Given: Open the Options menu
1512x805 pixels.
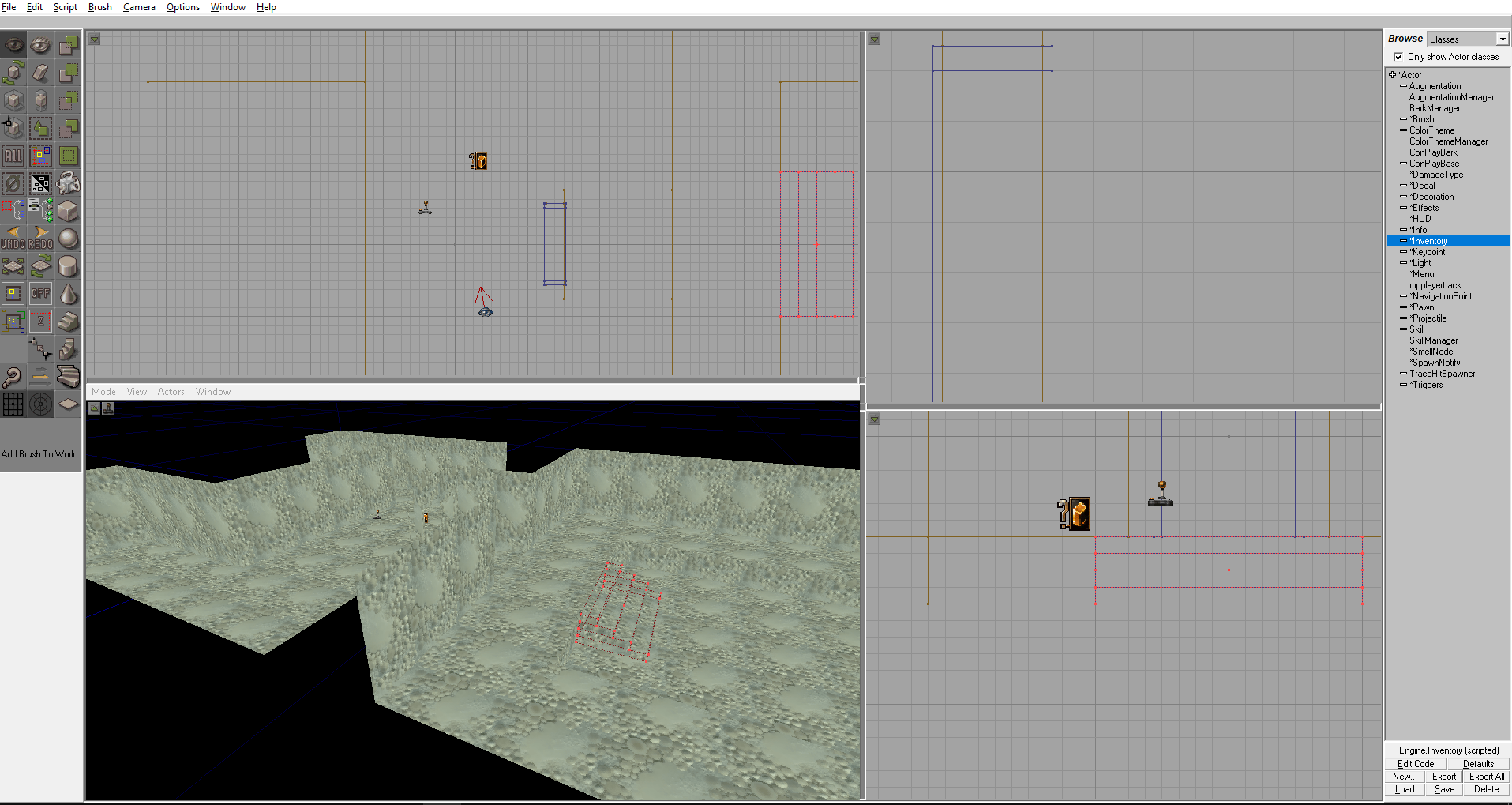Looking at the screenshot, I should 183,7.
